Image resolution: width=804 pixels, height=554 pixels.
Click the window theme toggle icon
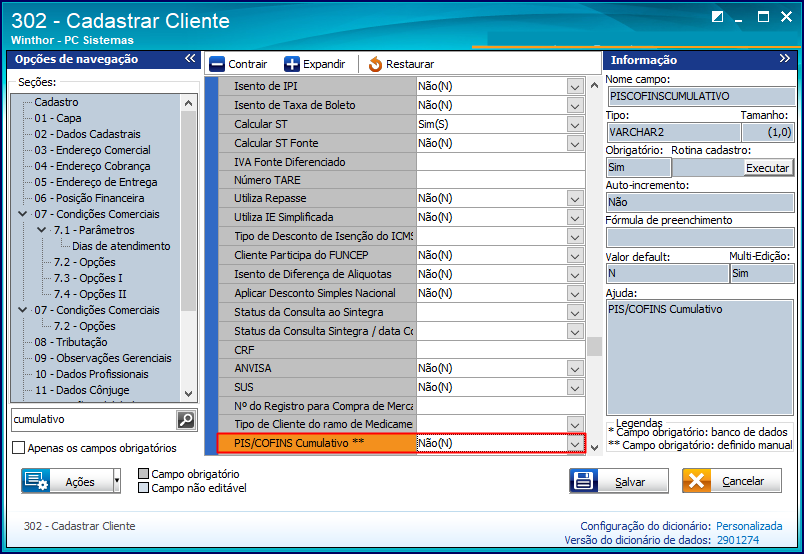point(717,16)
